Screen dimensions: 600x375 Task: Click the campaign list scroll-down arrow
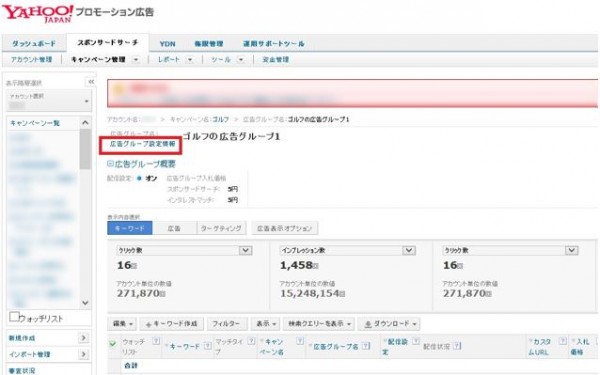point(85,303)
